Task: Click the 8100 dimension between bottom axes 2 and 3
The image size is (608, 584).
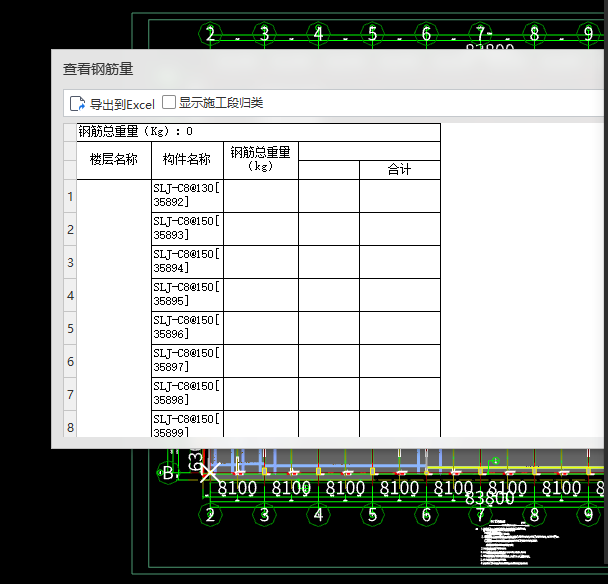Action: tap(237, 488)
